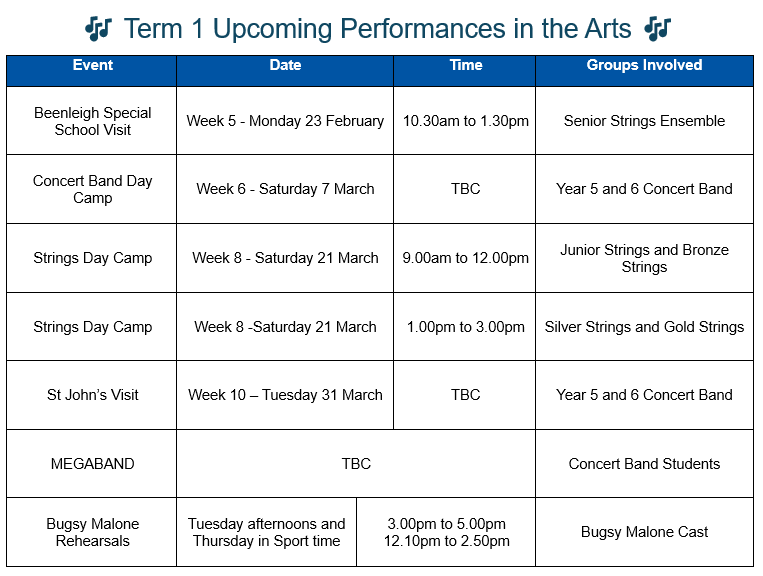The height and width of the screenshot is (576, 763).
Task: Select the Concert Band Day Camp event
Action: click(92, 189)
